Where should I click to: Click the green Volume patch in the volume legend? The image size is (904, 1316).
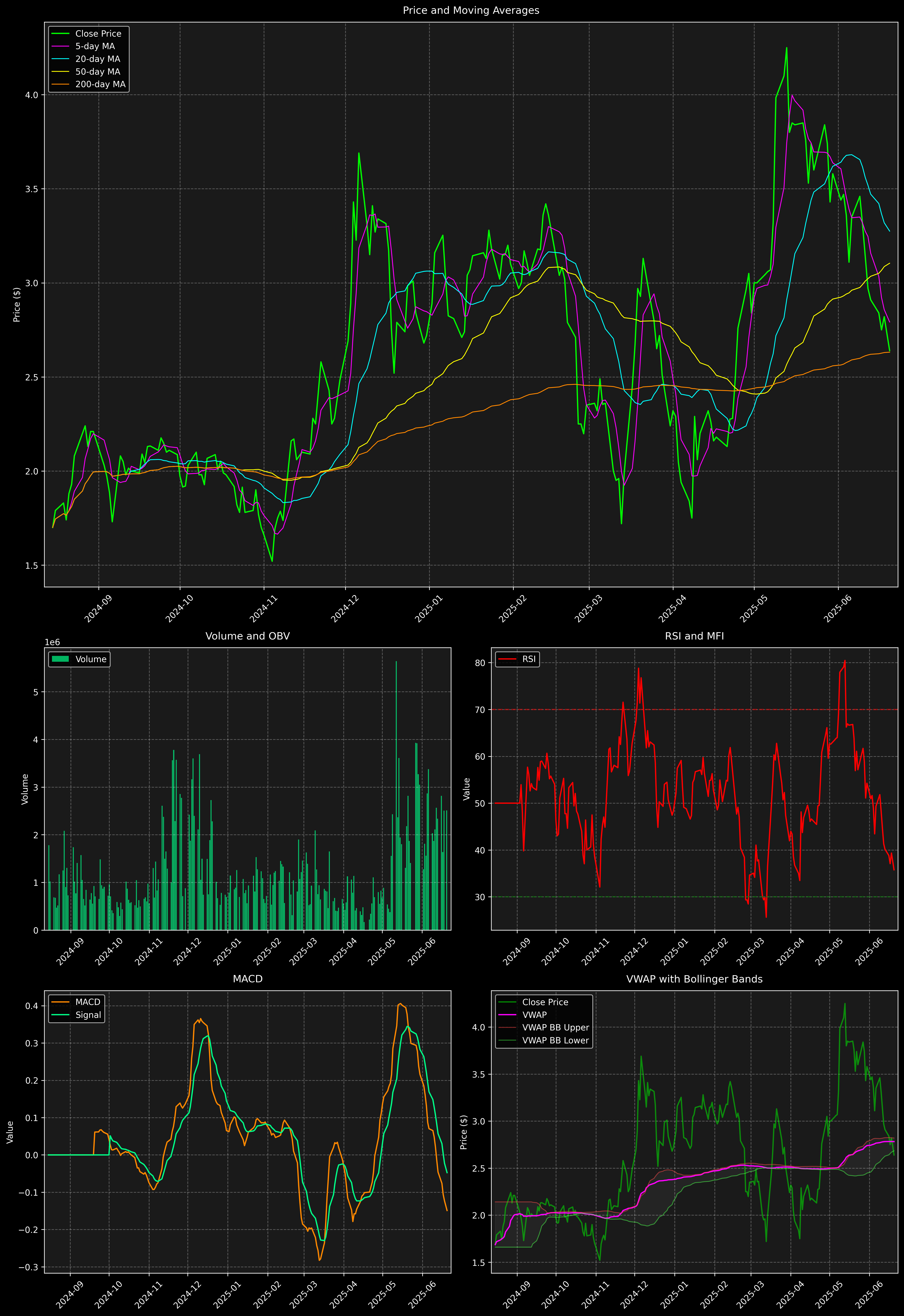coord(60,659)
